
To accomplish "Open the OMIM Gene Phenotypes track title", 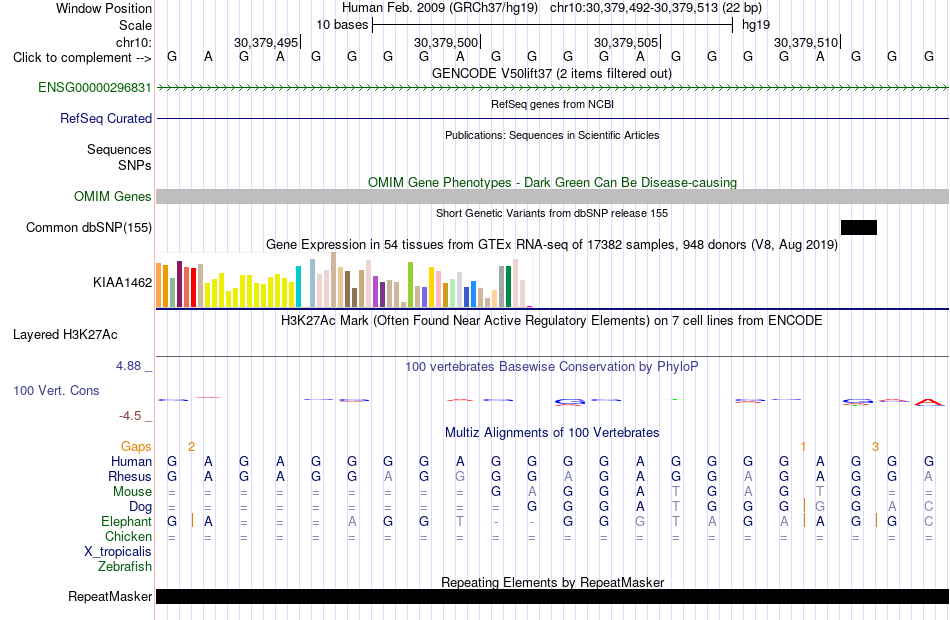I will [x=552, y=182].
